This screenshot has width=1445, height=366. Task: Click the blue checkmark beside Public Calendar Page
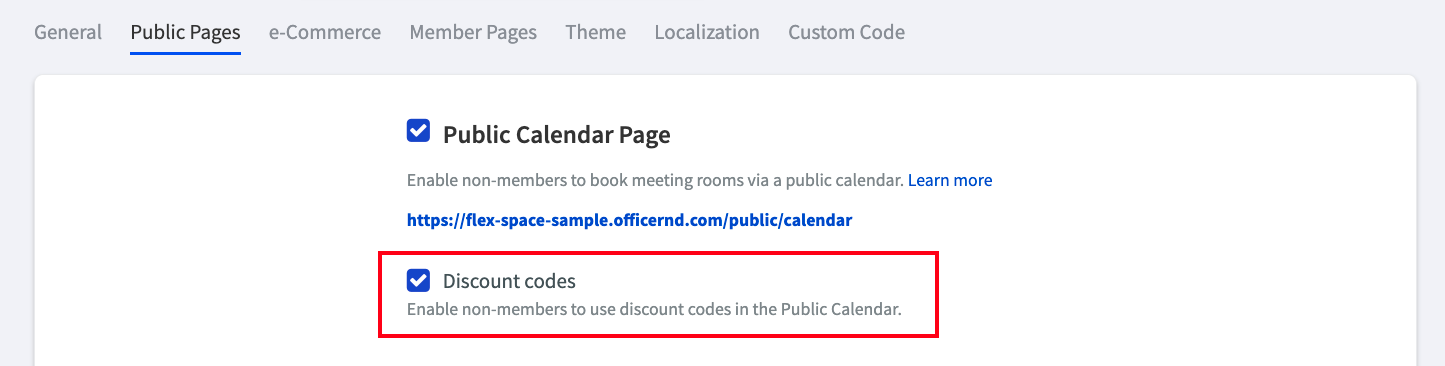pos(418,131)
